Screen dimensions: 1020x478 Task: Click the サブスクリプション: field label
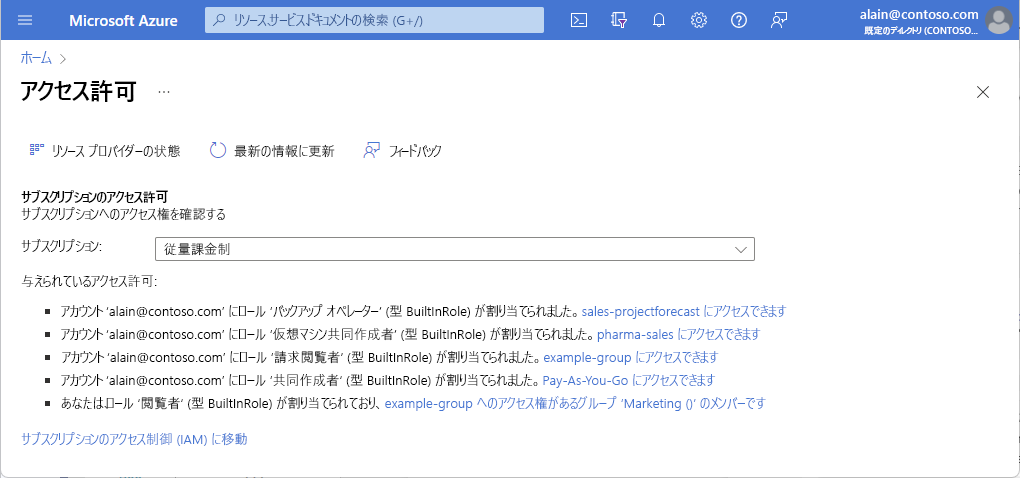click(62, 246)
